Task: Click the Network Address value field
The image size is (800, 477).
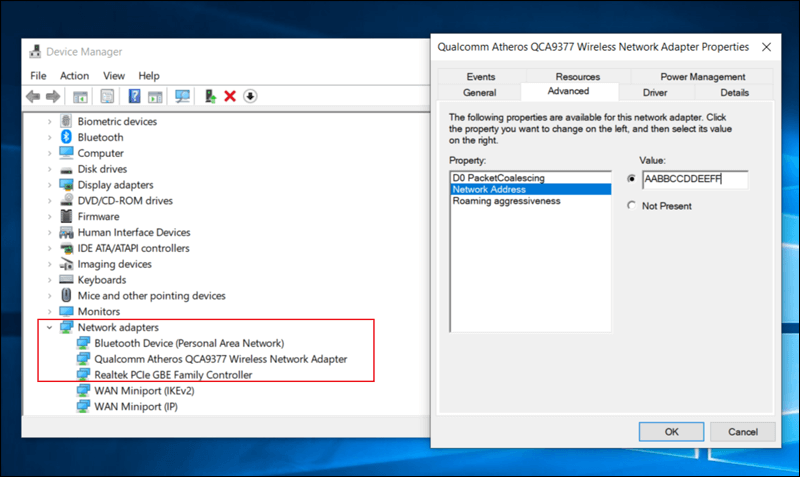Action: tap(695, 179)
